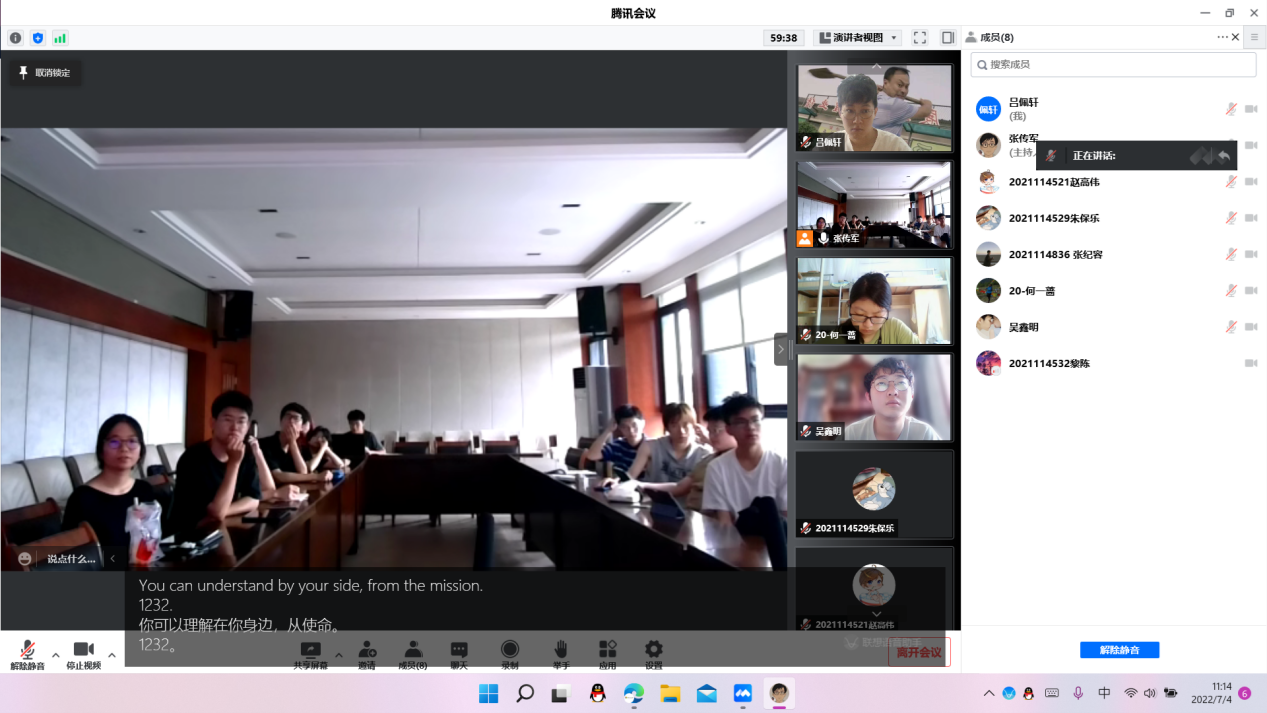Expand audio options arrow beside 解除静音
1267x713 pixels.
[x=56, y=656]
